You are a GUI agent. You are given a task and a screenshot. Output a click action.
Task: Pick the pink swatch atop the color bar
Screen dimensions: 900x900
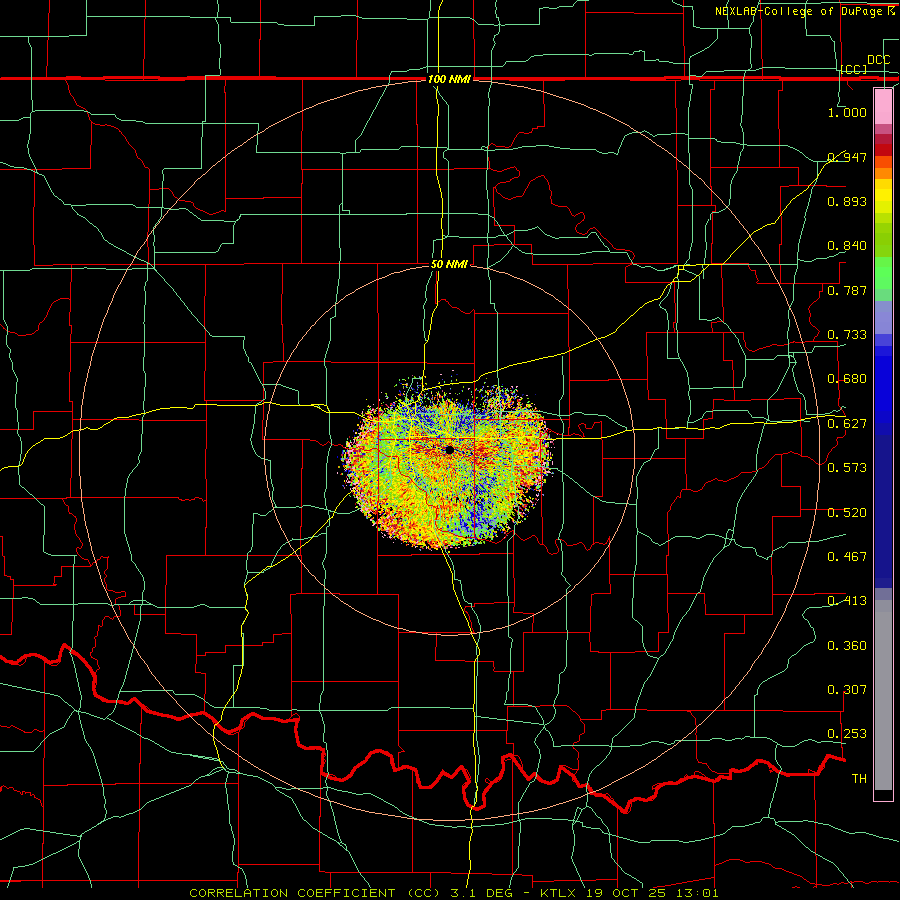tap(883, 106)
